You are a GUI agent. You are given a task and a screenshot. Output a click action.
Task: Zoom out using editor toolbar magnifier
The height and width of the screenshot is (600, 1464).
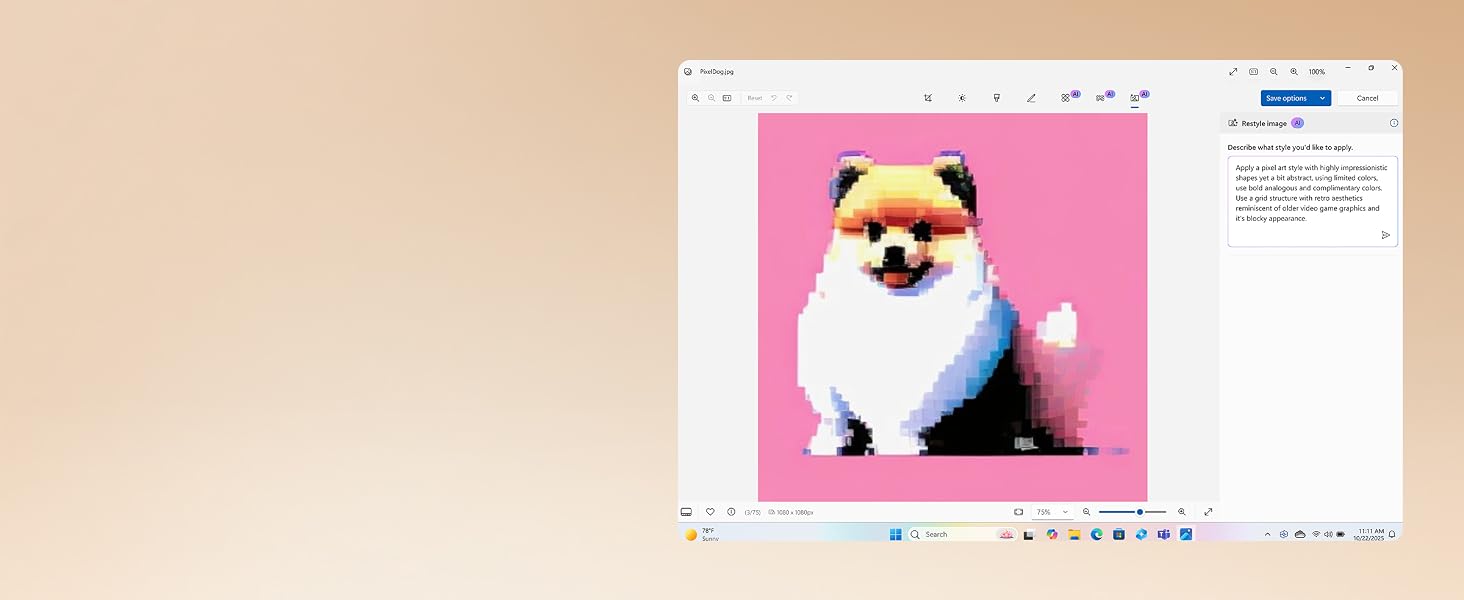[711, 98]
